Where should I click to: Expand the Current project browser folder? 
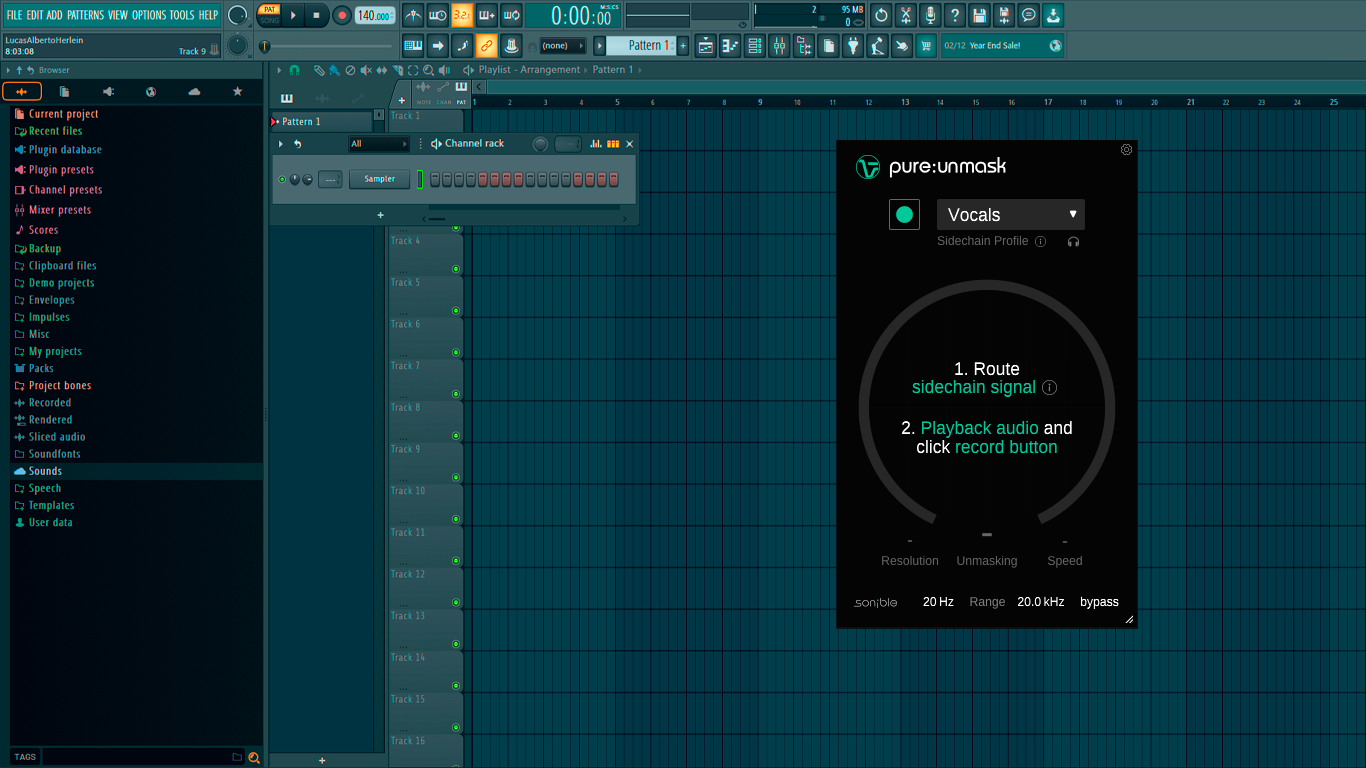63,114
